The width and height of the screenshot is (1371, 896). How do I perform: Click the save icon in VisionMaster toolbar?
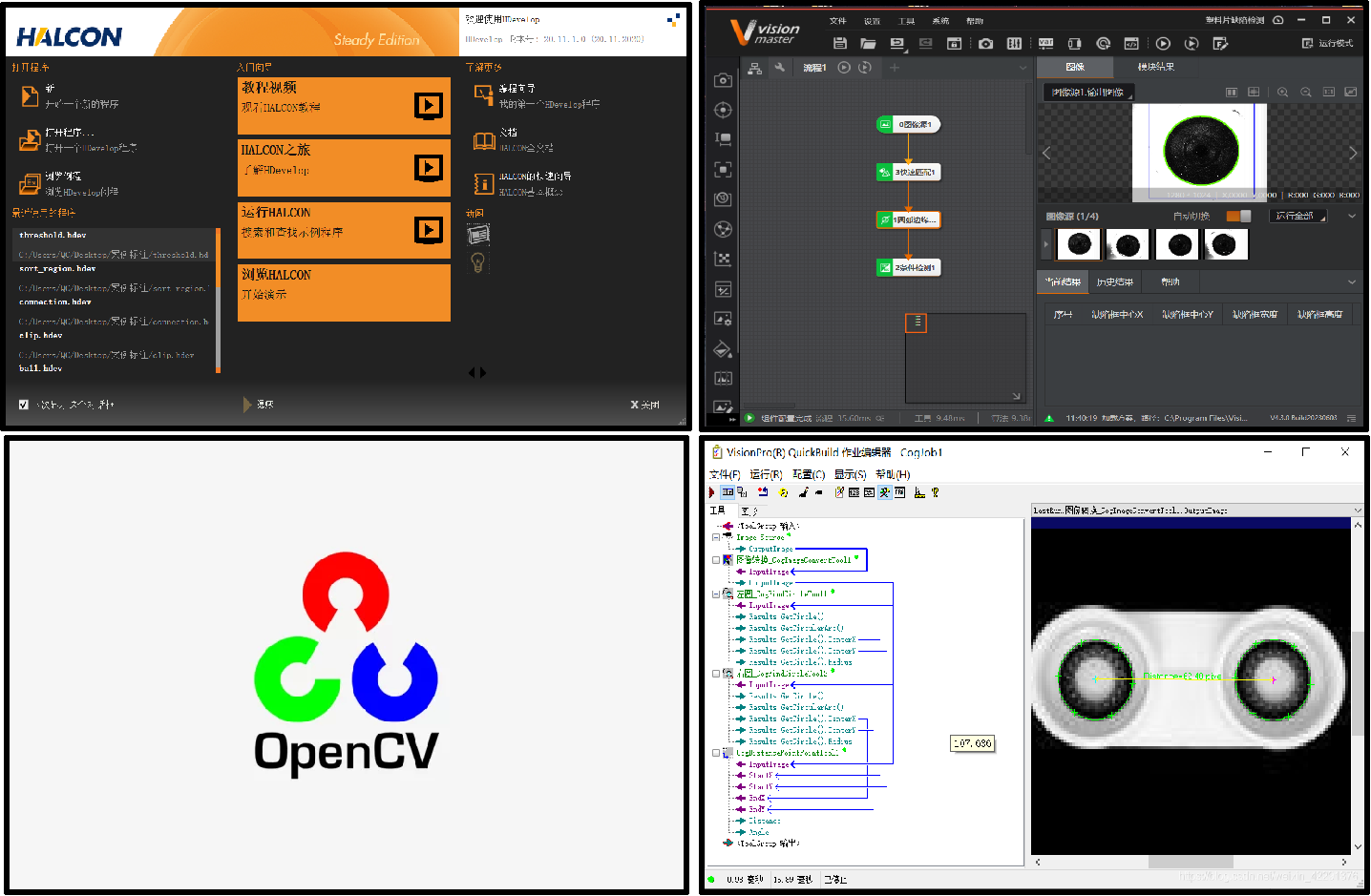pos(840,43)
